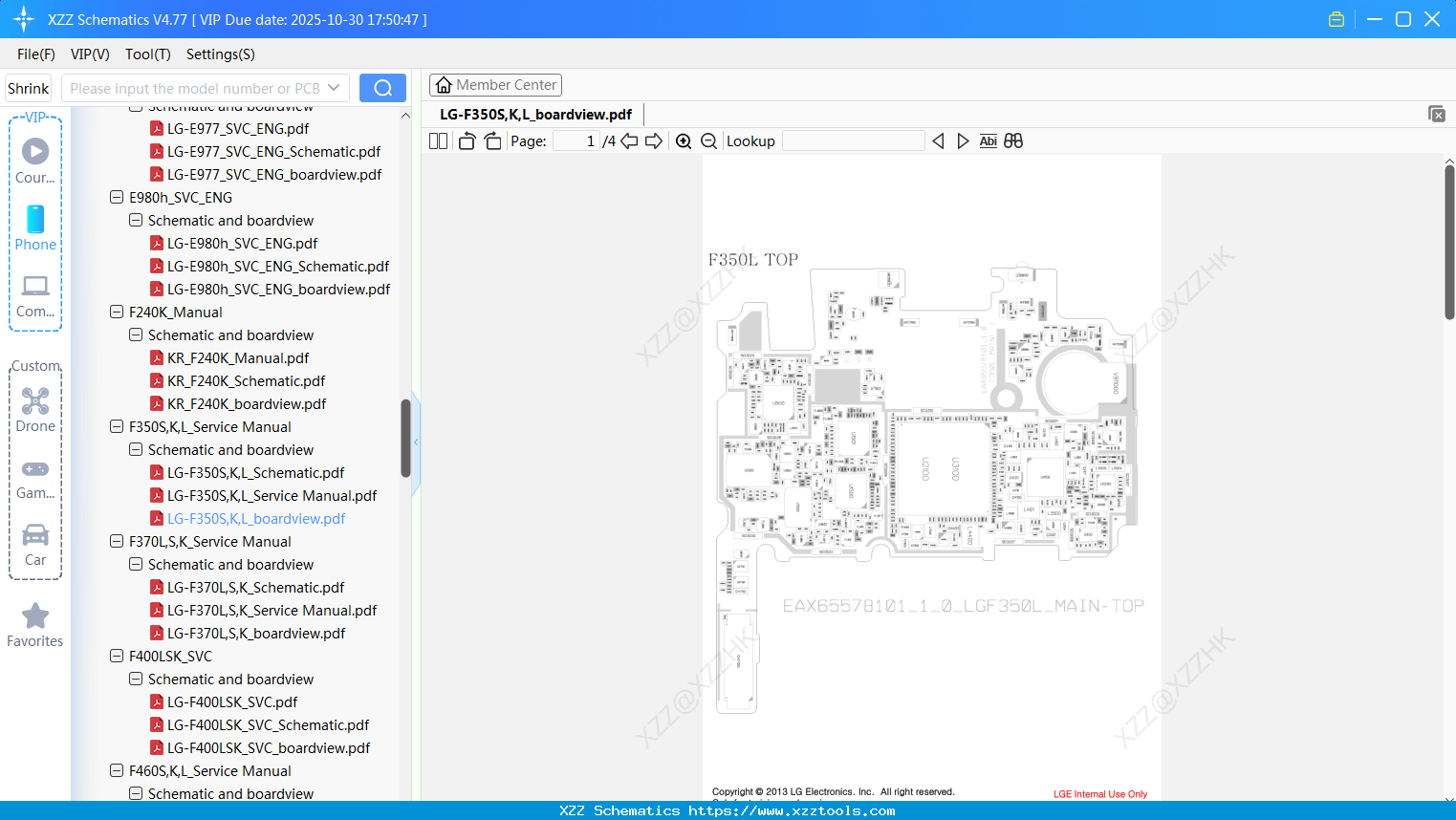Select the Phone category icon

tap(35, 227)
